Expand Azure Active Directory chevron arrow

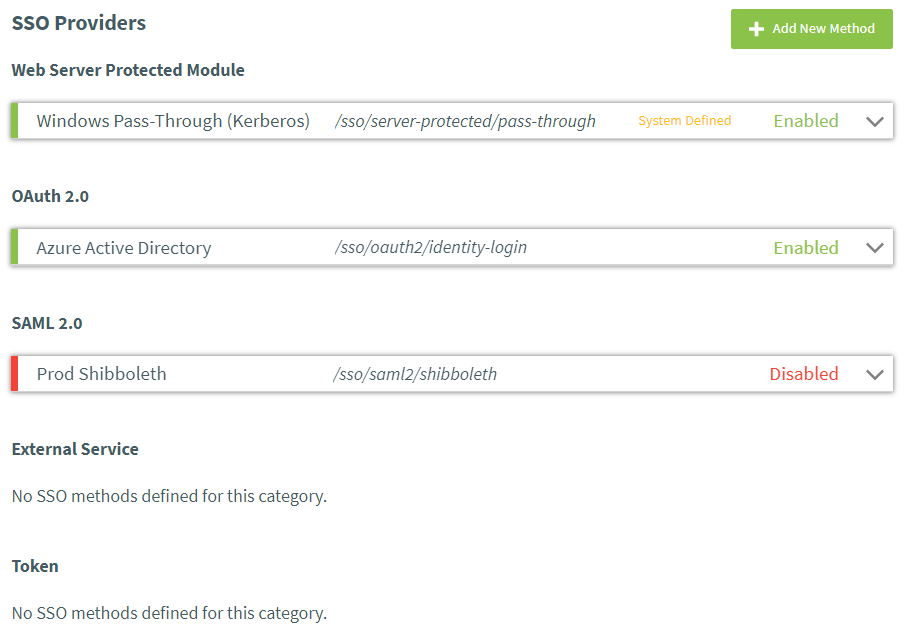pos(875,248)
